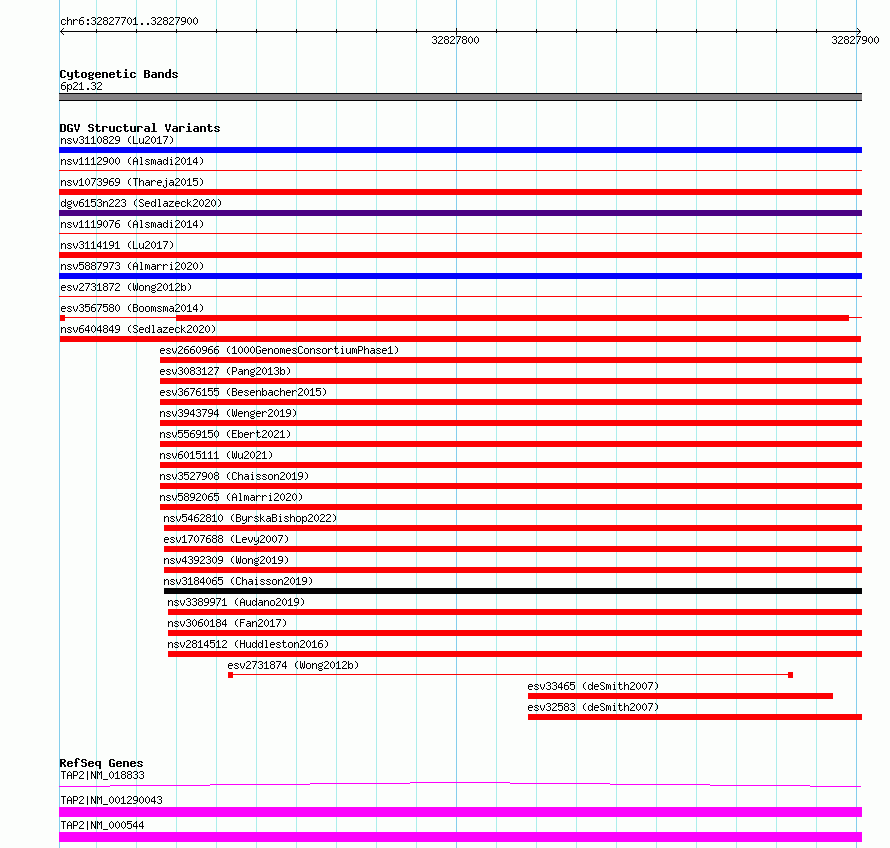Open nsv1073969 (Thareja2015) variant
This screenshot has height=848, width=890.
point(132,182)
